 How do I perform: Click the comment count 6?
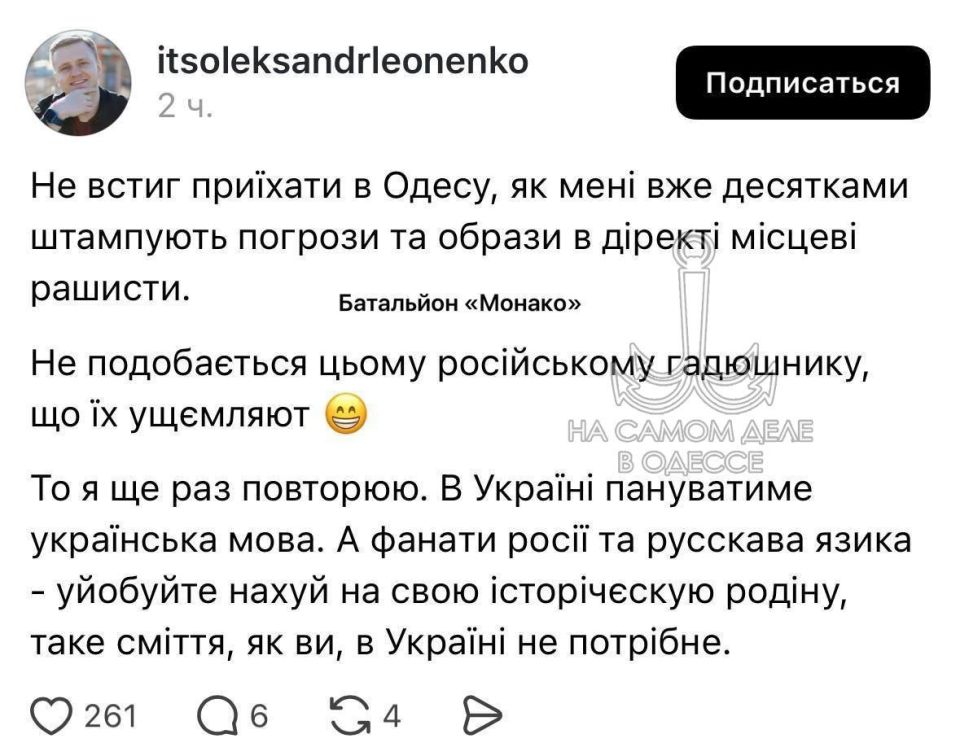tap(258, 716)
